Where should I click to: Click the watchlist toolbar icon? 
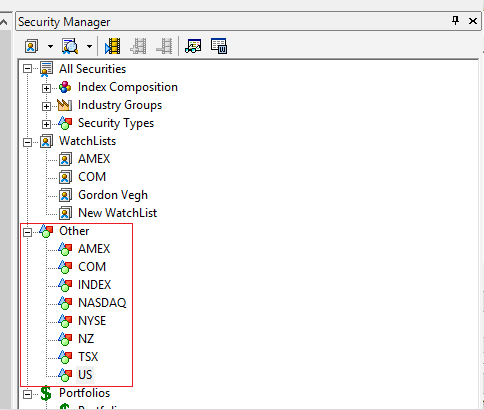32,46
